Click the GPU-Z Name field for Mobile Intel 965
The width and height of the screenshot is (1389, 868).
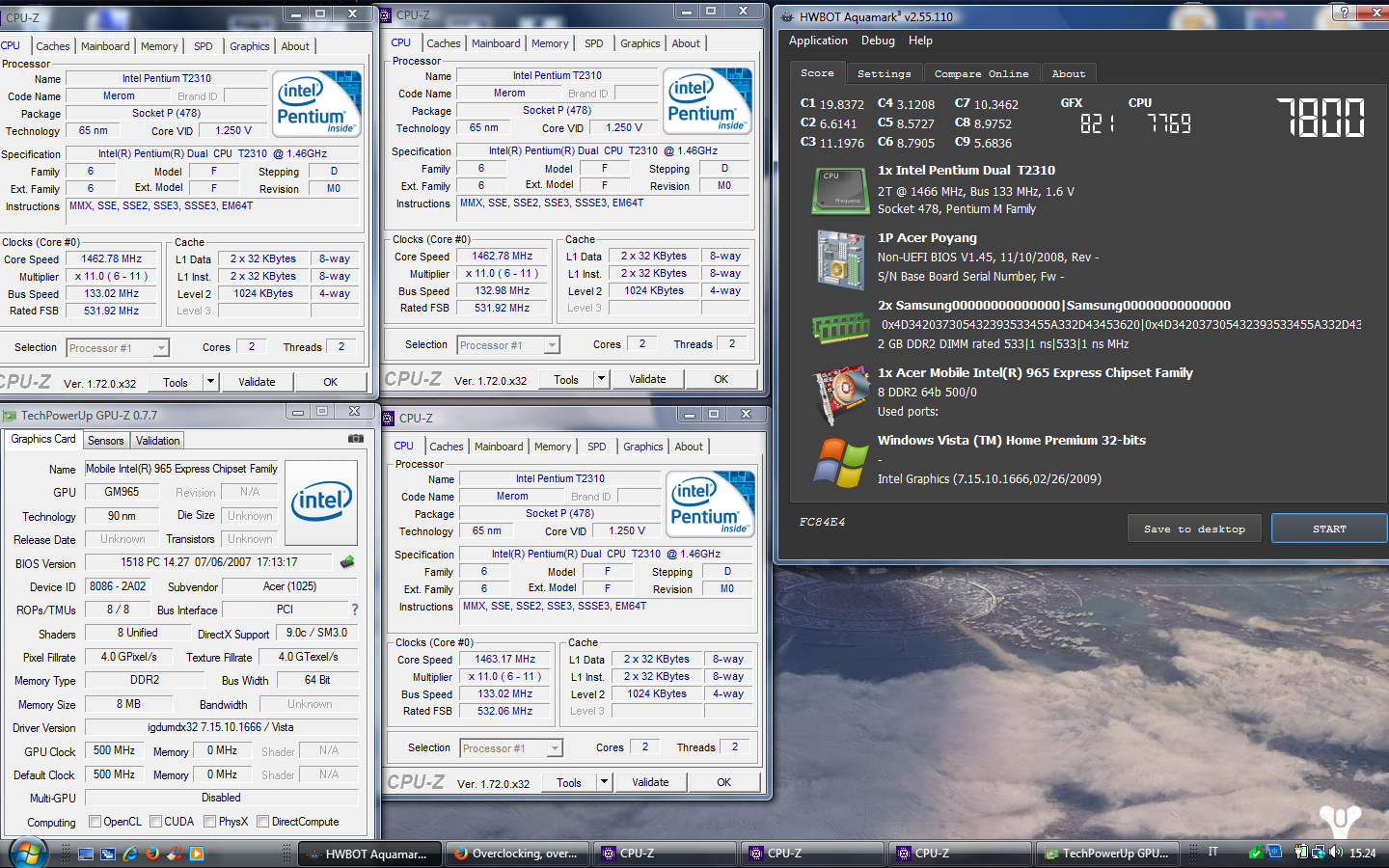click(182, 469)
